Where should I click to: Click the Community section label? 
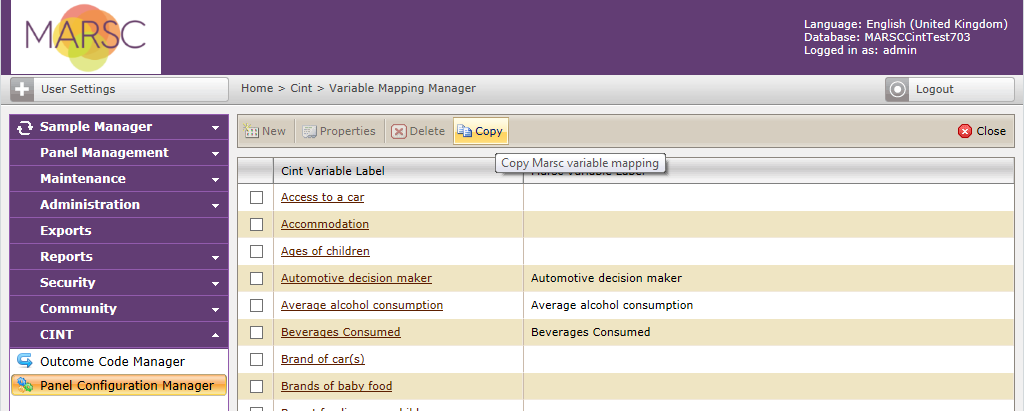pos(78,308)
